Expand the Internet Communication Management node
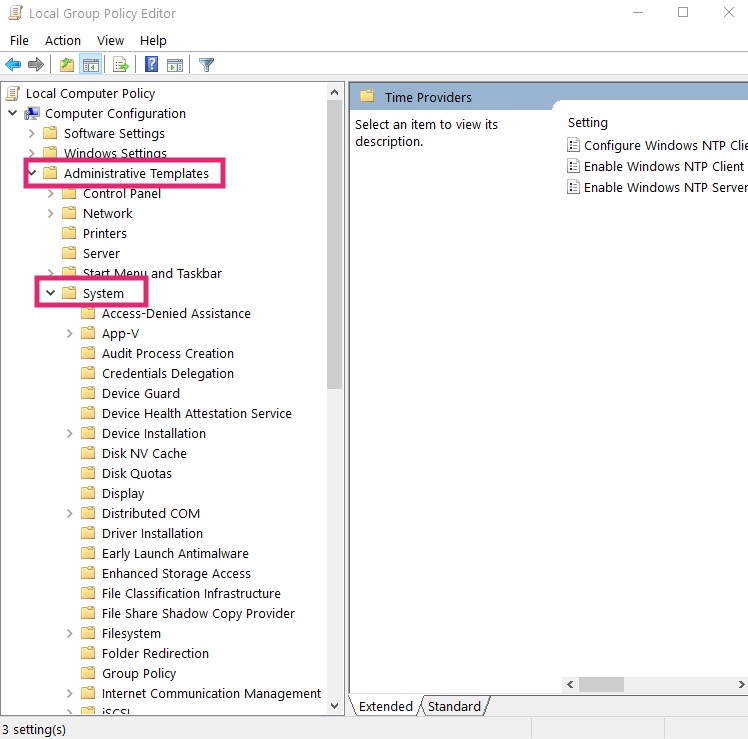The width and height of the screenshot is (748, 739). click(x=70, y=693)
